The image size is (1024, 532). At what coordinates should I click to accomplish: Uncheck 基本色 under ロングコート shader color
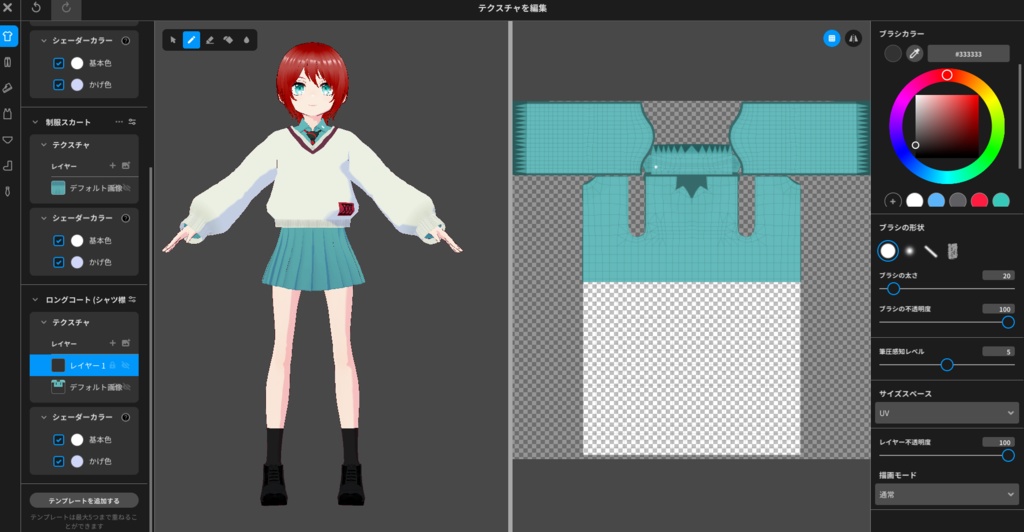pos(58,439)
